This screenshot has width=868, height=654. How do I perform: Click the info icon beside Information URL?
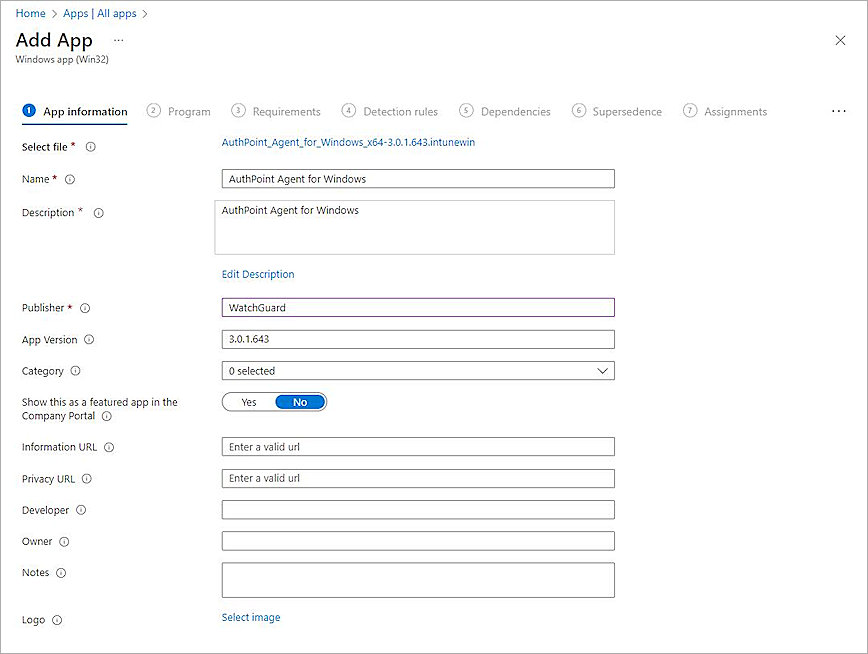coord(109,448)
